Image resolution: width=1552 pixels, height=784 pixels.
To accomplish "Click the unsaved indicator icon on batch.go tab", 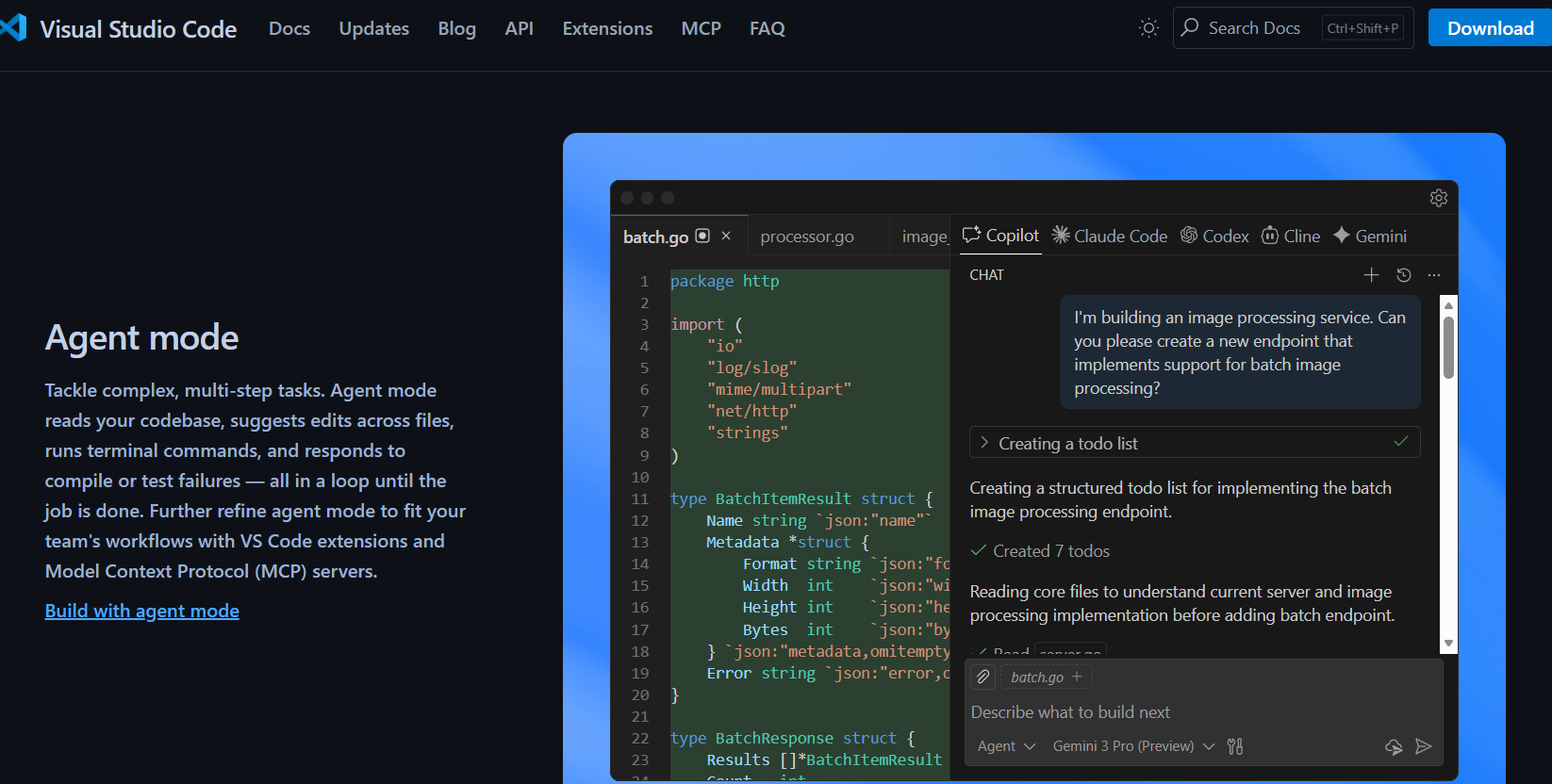I will click(702, 236).
